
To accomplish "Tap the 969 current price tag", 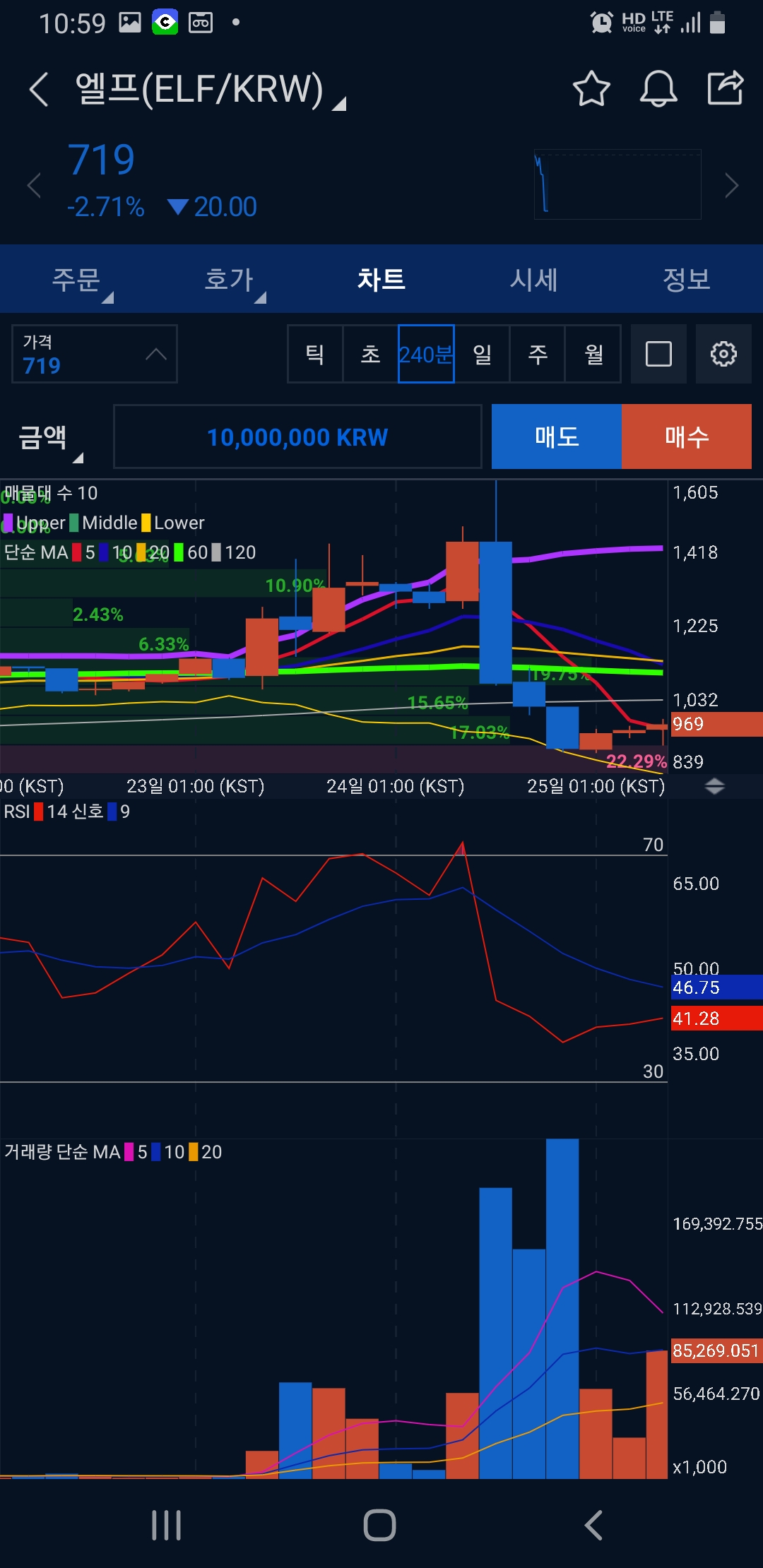I will click(x=716, y=724).
